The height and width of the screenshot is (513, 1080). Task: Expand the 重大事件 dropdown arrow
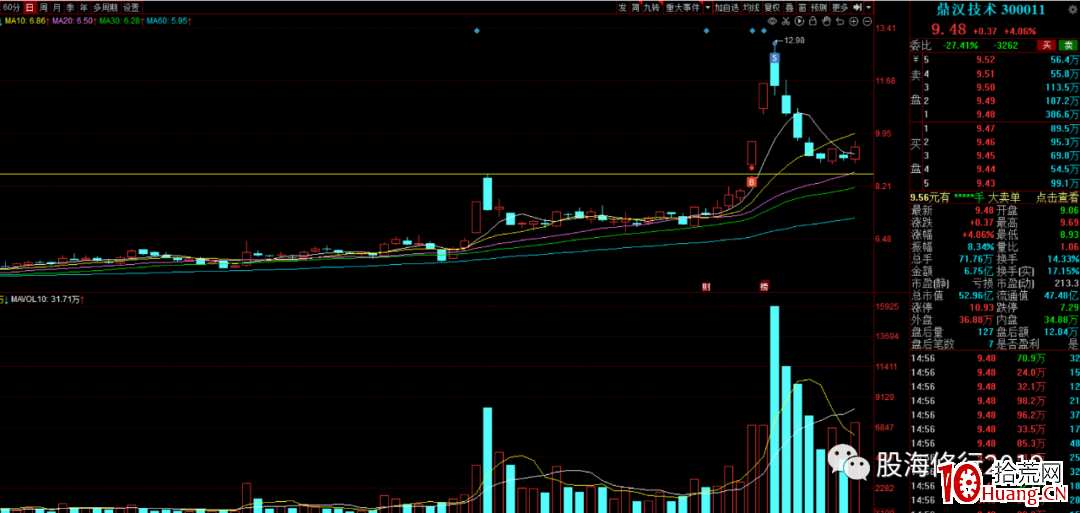(708, 8)
